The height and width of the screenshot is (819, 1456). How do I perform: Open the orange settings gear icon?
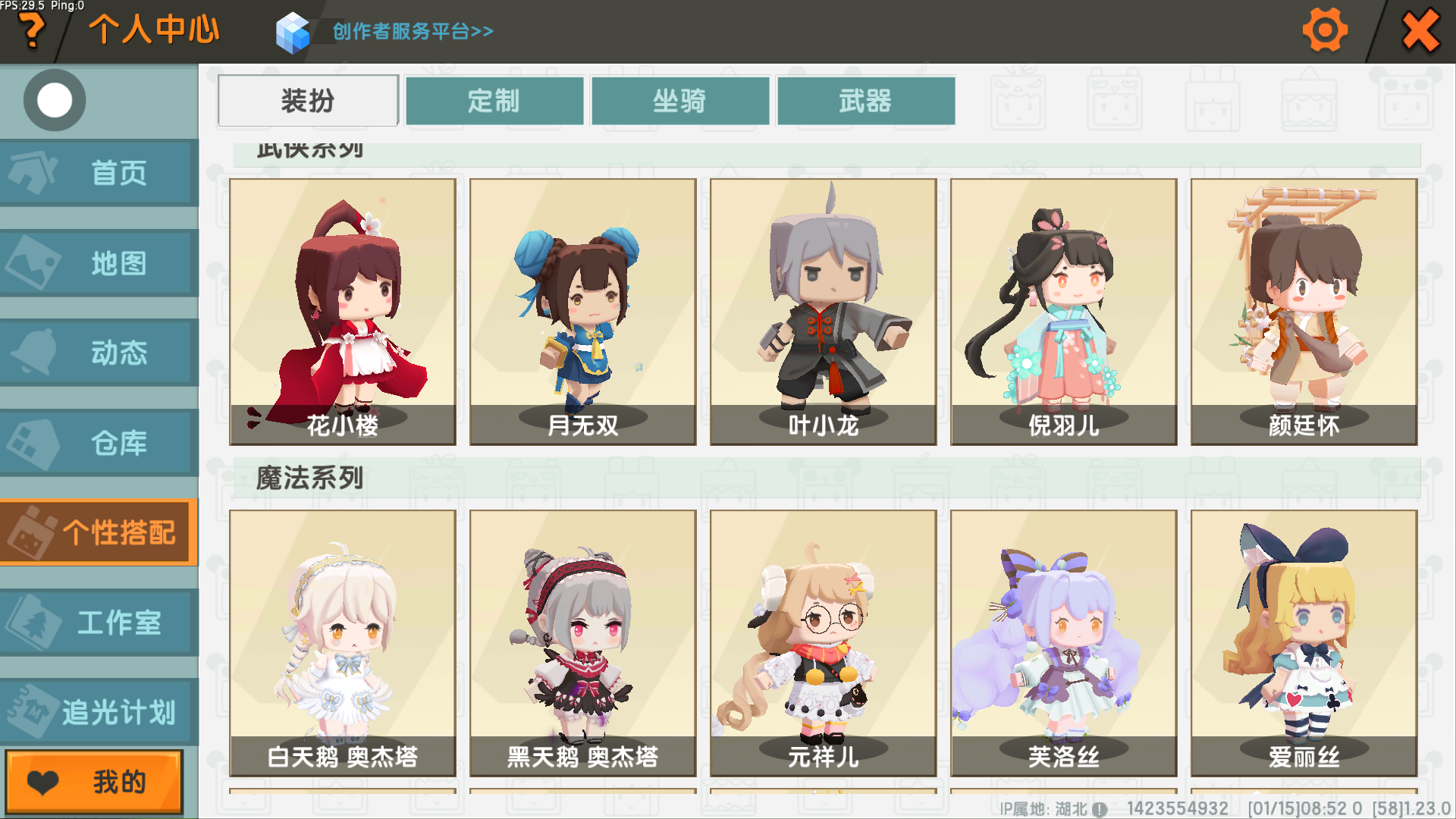[x=1325, y=31]
